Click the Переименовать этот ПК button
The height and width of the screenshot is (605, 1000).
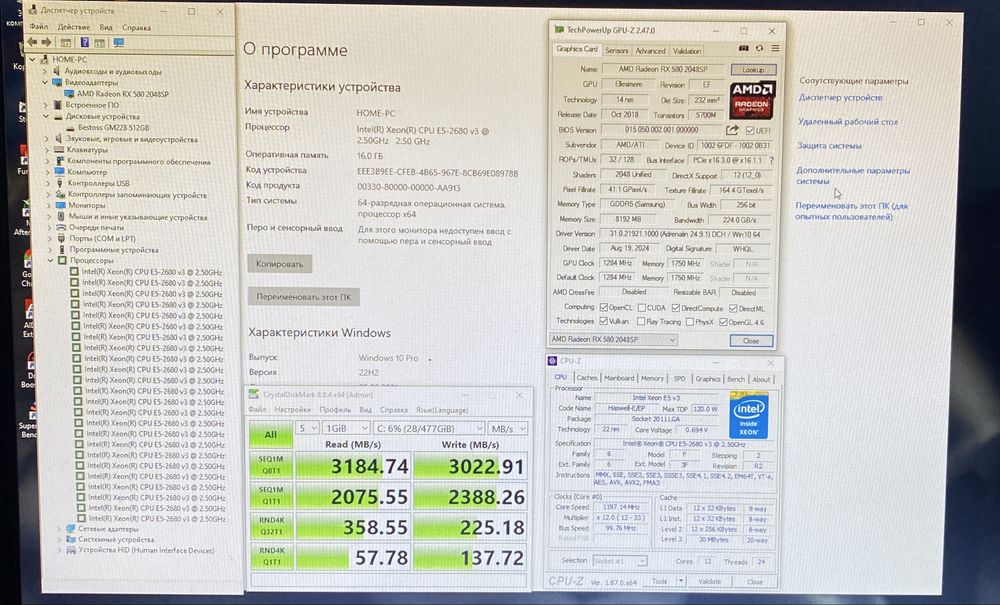click(x=304, y=297)
